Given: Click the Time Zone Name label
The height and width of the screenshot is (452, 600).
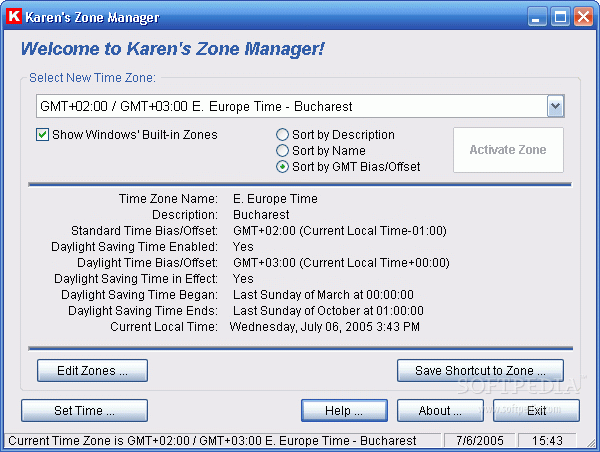Looking at the screenshot, I should tap(168, 199).
